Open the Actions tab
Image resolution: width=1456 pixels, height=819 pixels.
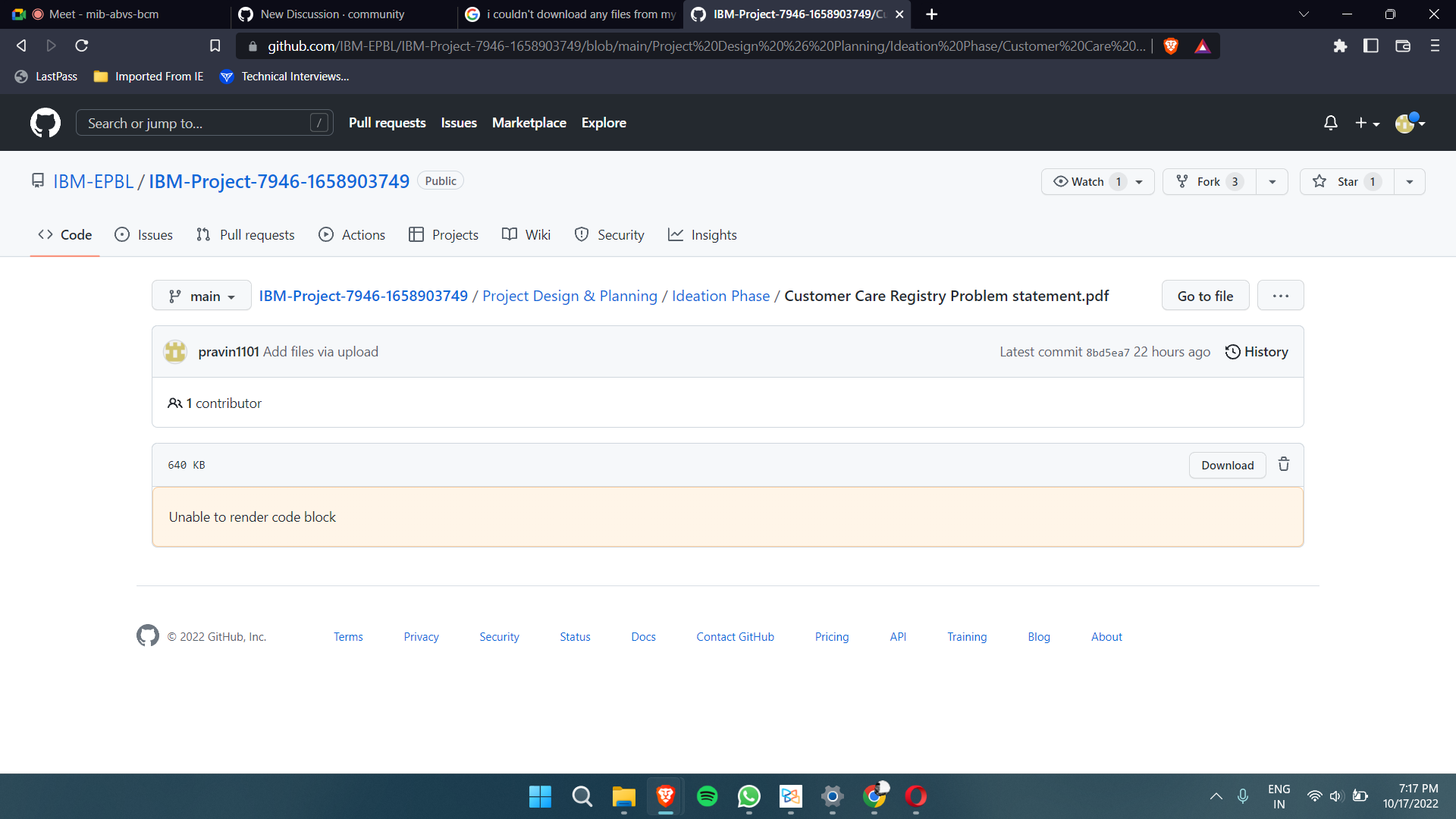pos(352,235)
